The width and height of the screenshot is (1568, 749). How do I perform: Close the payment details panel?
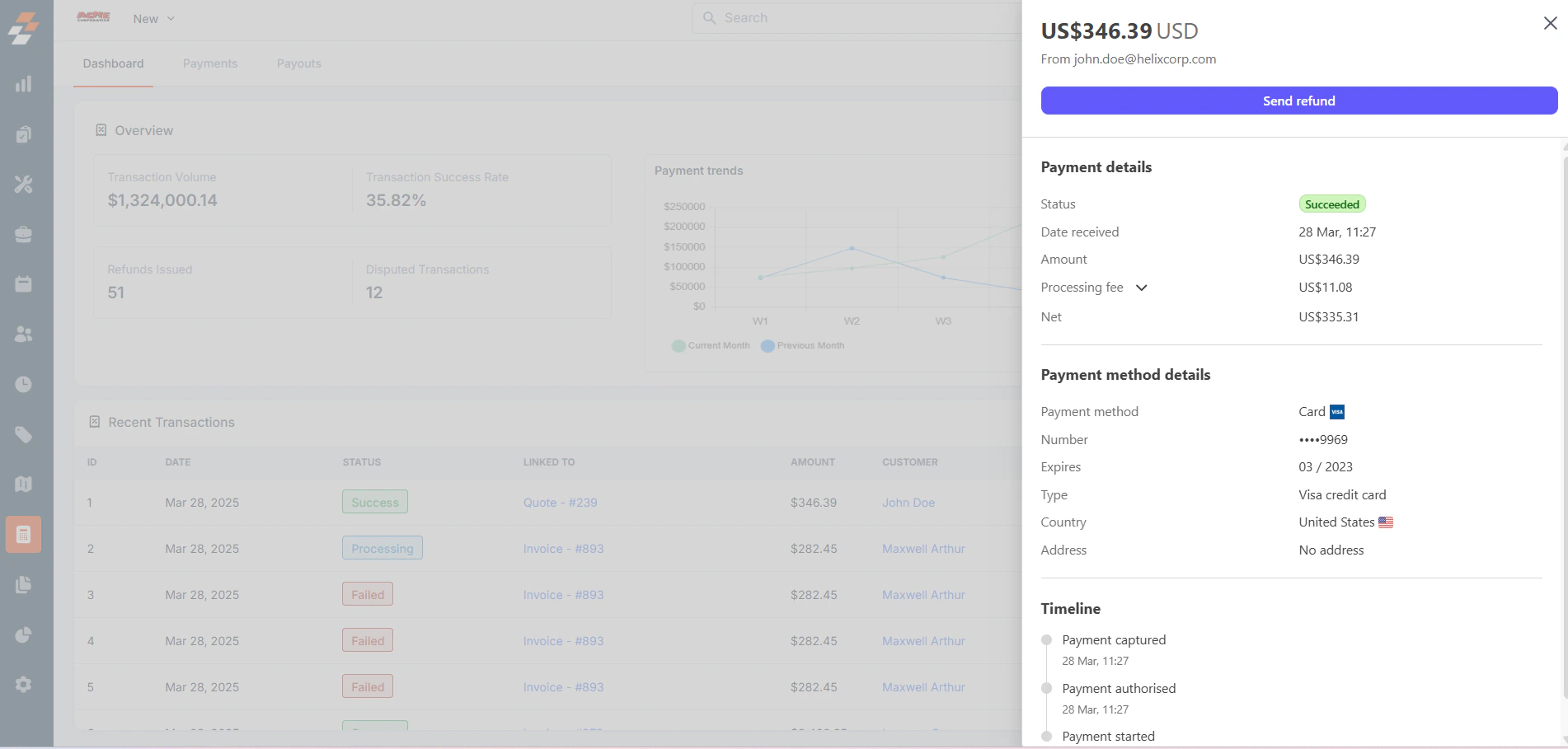1550,23
